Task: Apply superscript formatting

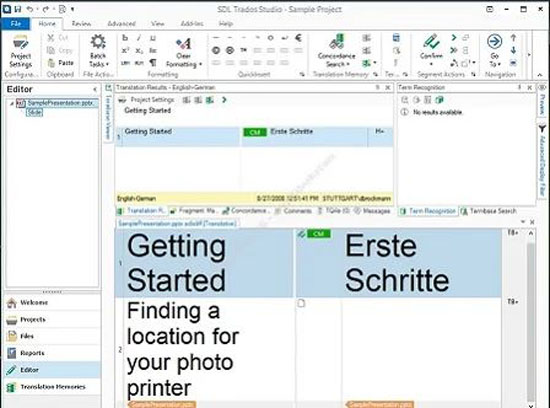Action: click(x=125, y=51)
